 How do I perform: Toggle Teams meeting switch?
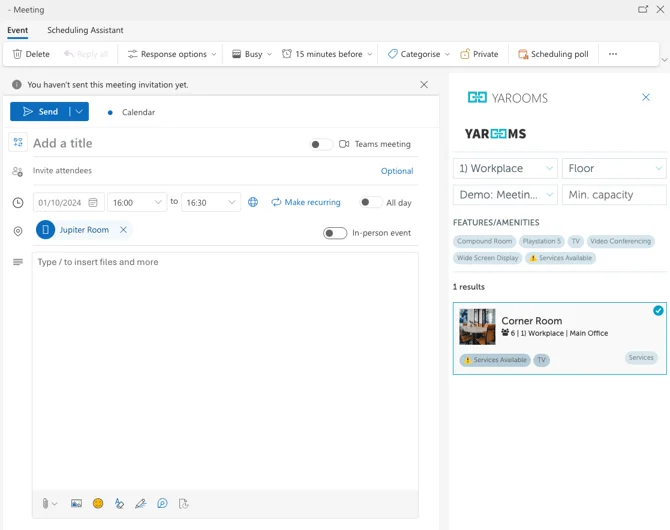tap(321, 144)
